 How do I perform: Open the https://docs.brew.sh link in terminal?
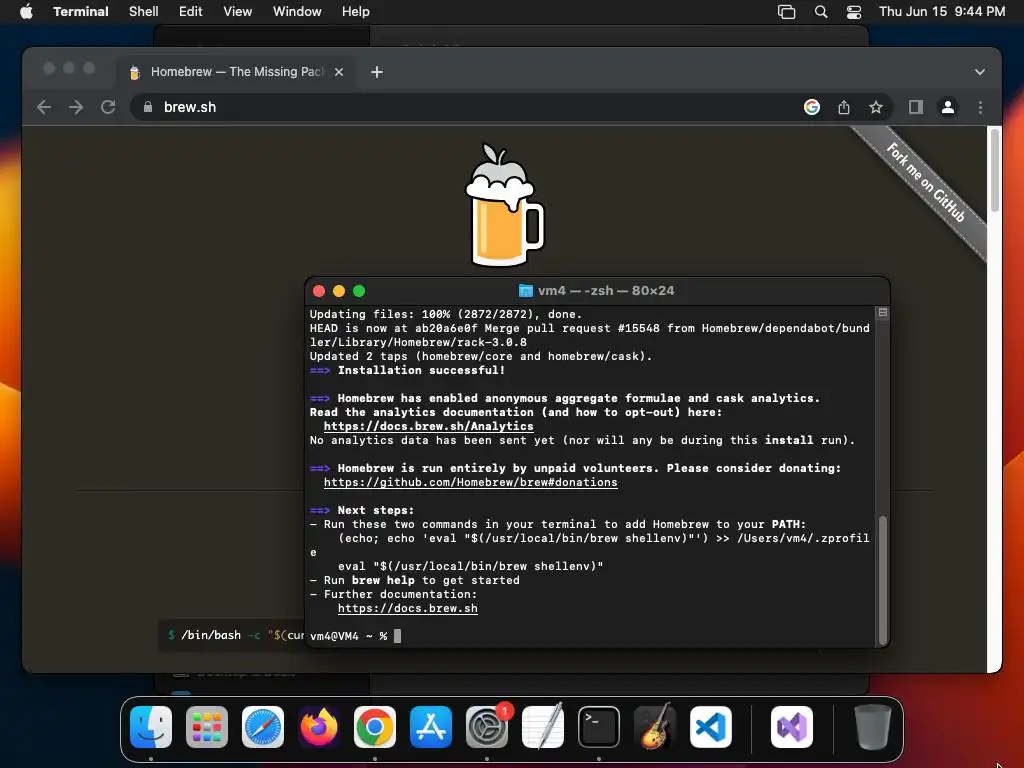coord(408,609)
